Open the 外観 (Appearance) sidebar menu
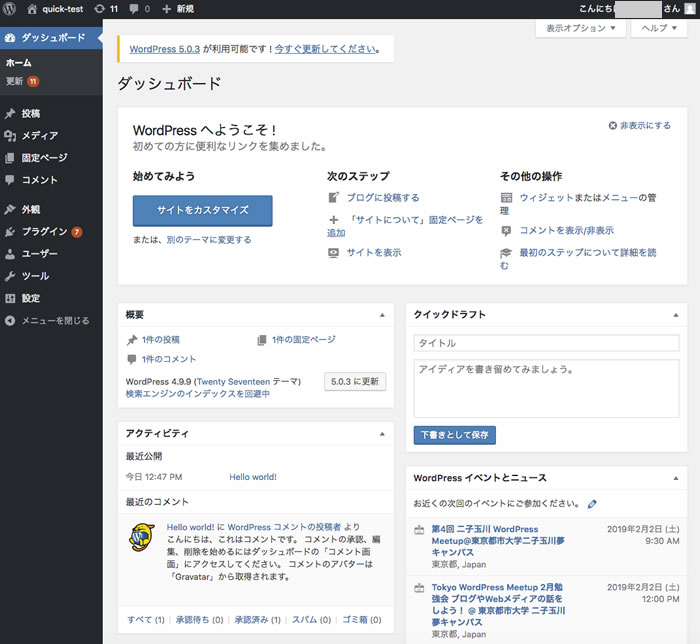The width and height of the screenshot is (700, 644). 30,210
